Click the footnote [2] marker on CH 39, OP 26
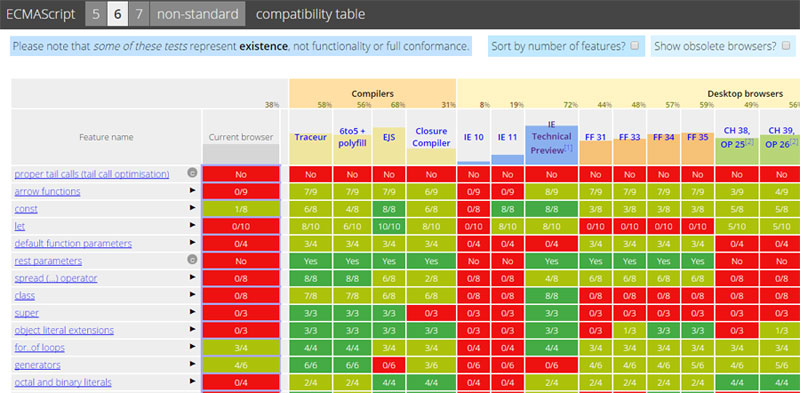This screenshot has height=393, width=800. (x=794, y=142)
